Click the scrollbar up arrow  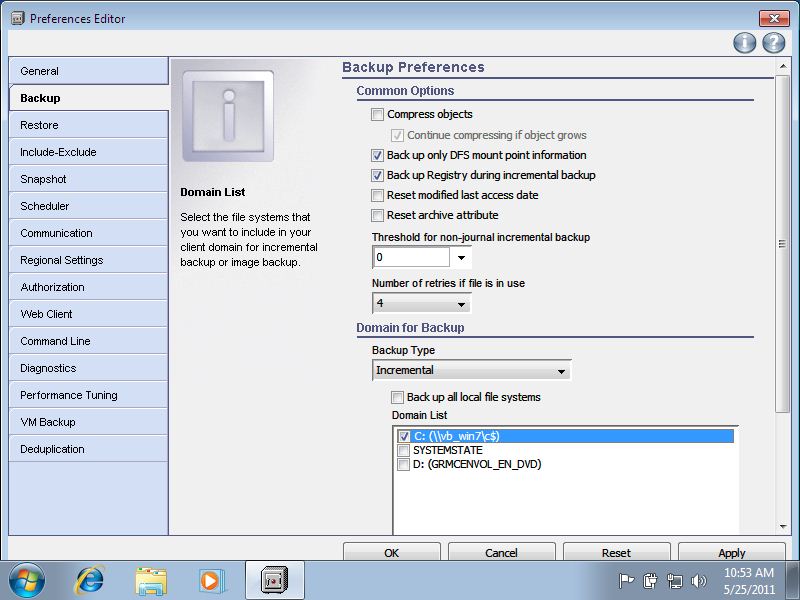(x=783, y=66)
